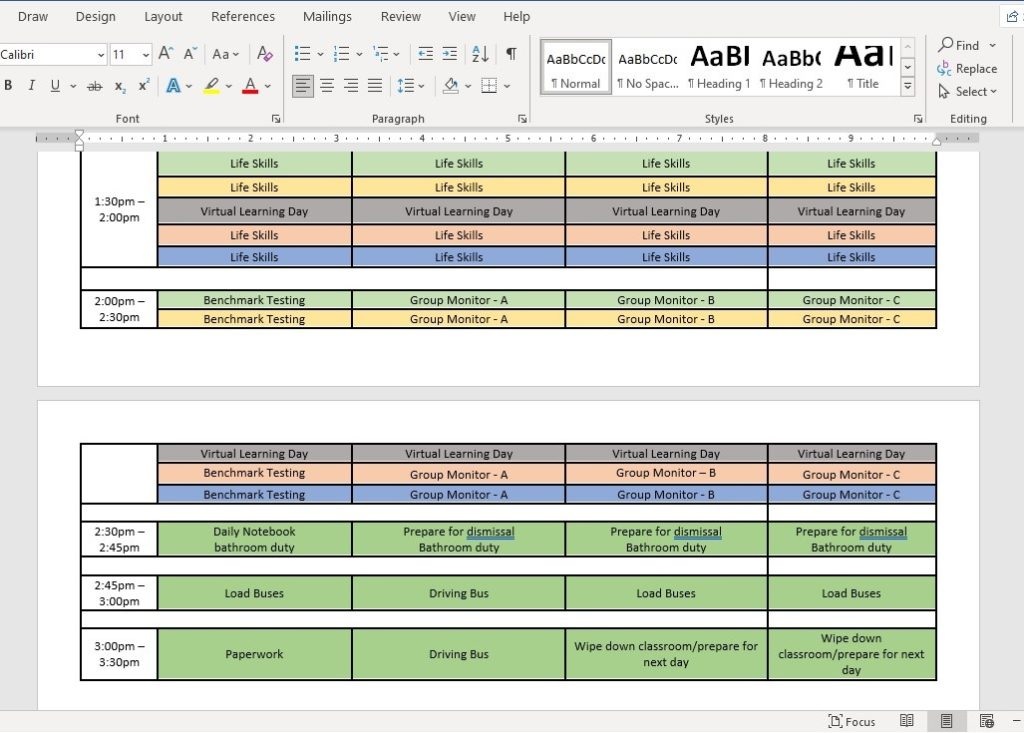
Task: Click the Replace button
Action: 968,68
